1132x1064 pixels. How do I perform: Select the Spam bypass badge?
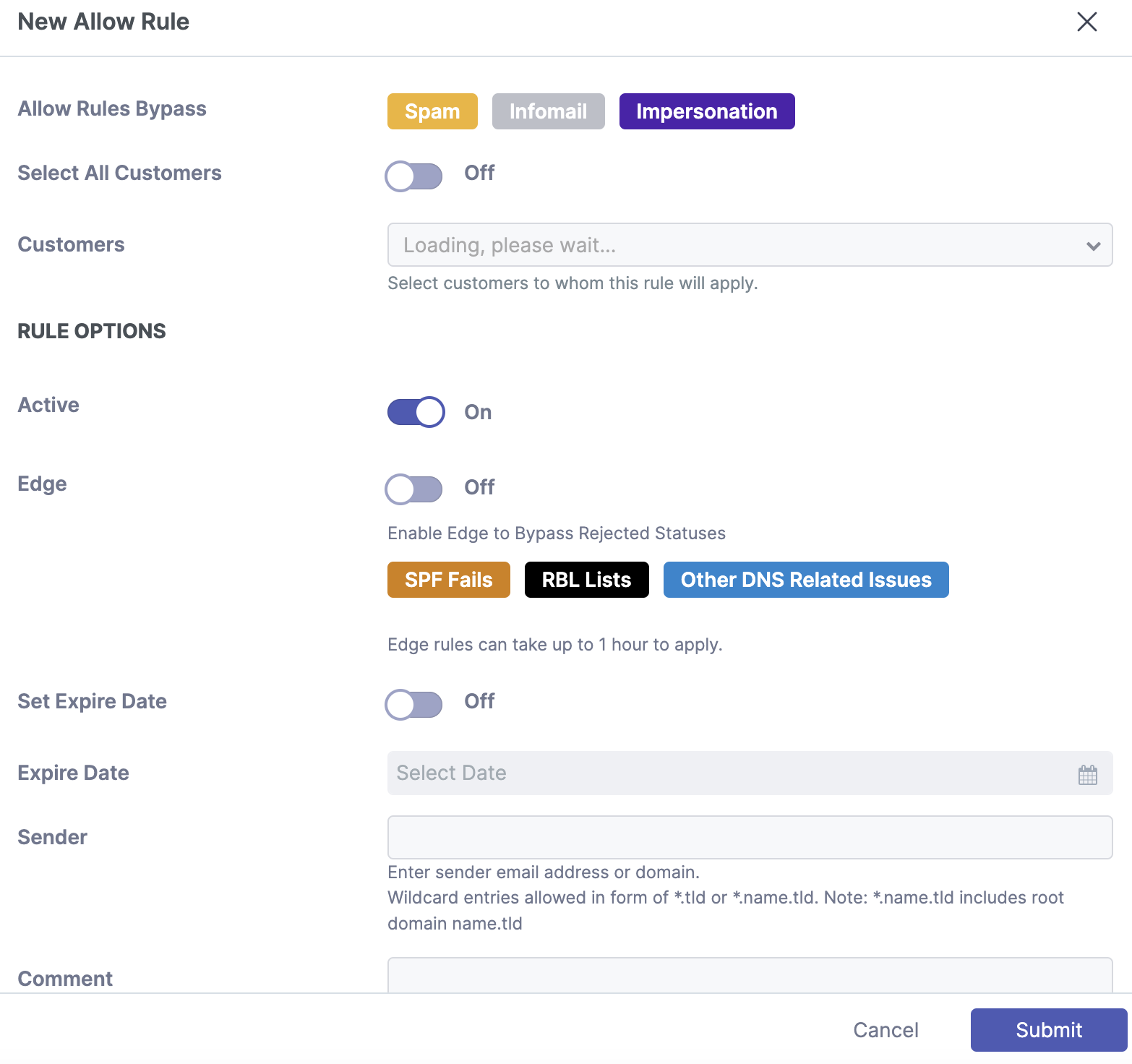tap(432, 111)
